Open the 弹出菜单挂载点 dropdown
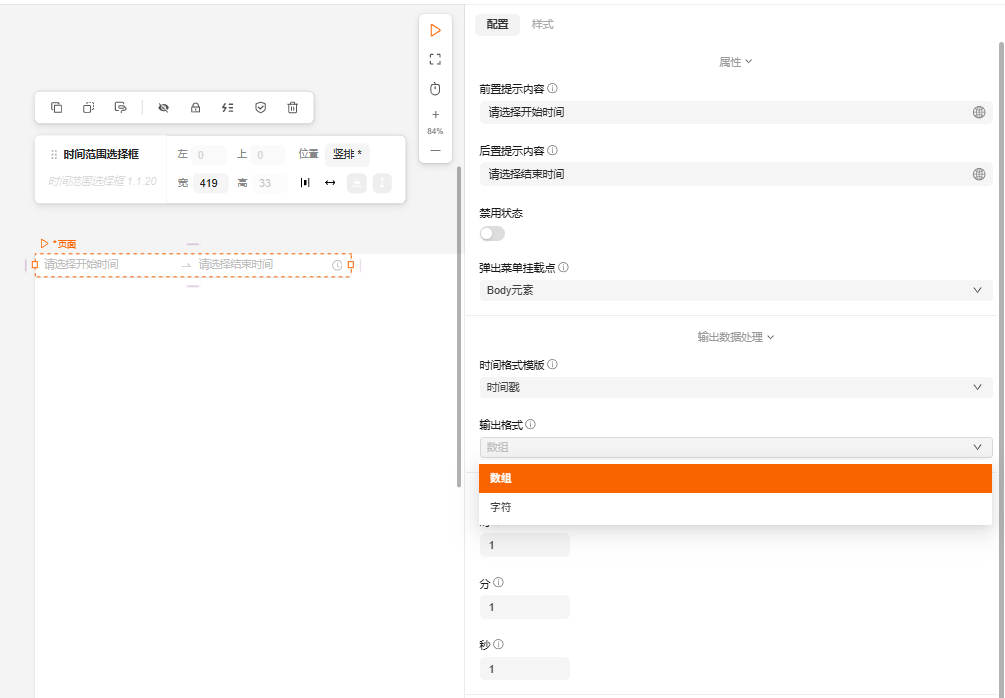This screenshot has height=698, width=1005. (x=736, y=290)
